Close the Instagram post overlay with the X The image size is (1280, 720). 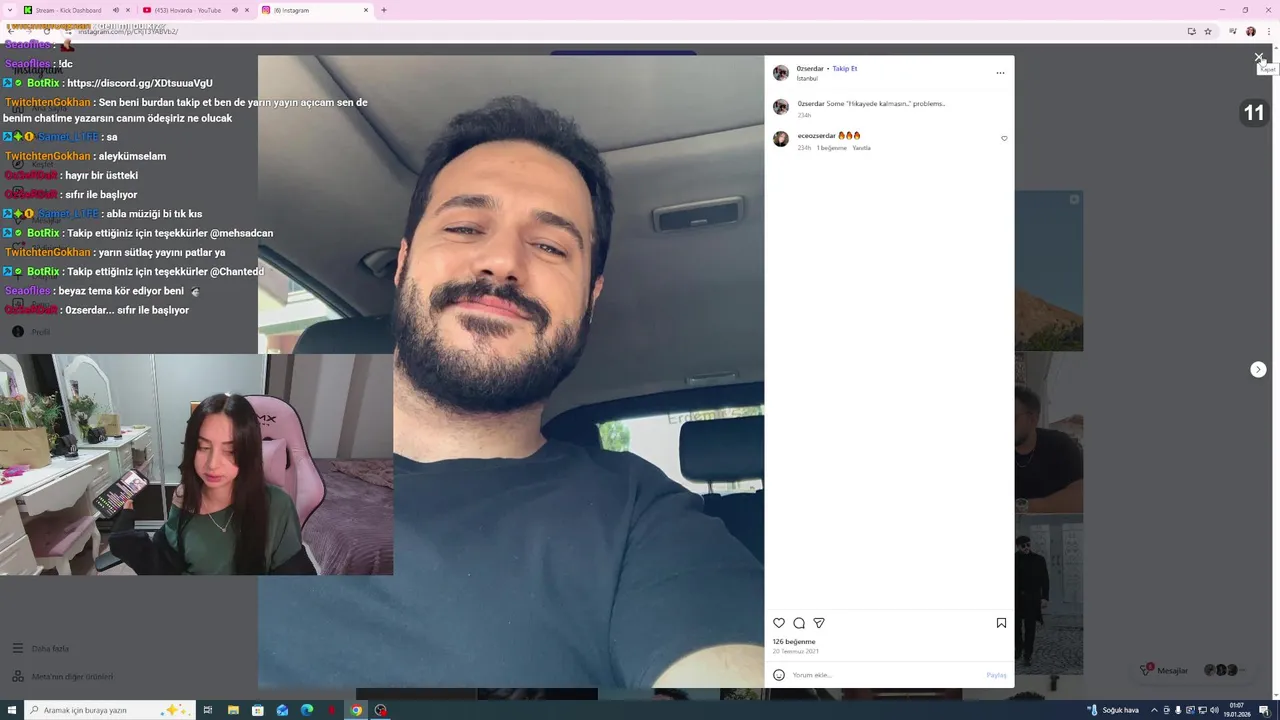tap(1259, 58)
